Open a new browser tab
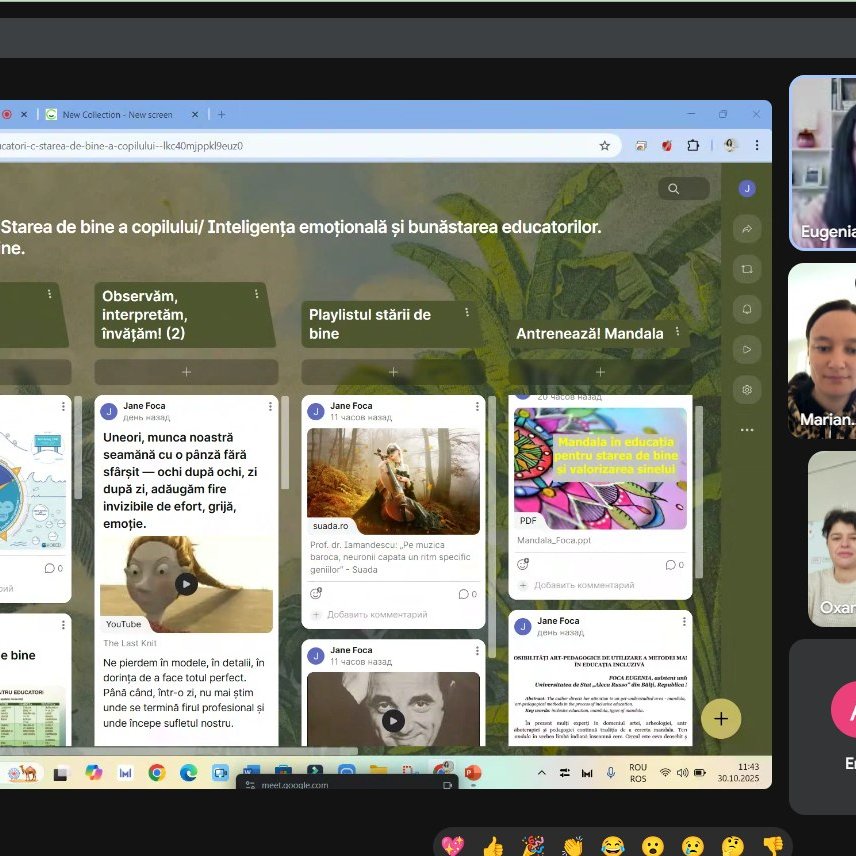This screenshot has height=856, width=856. click(221, 115)
